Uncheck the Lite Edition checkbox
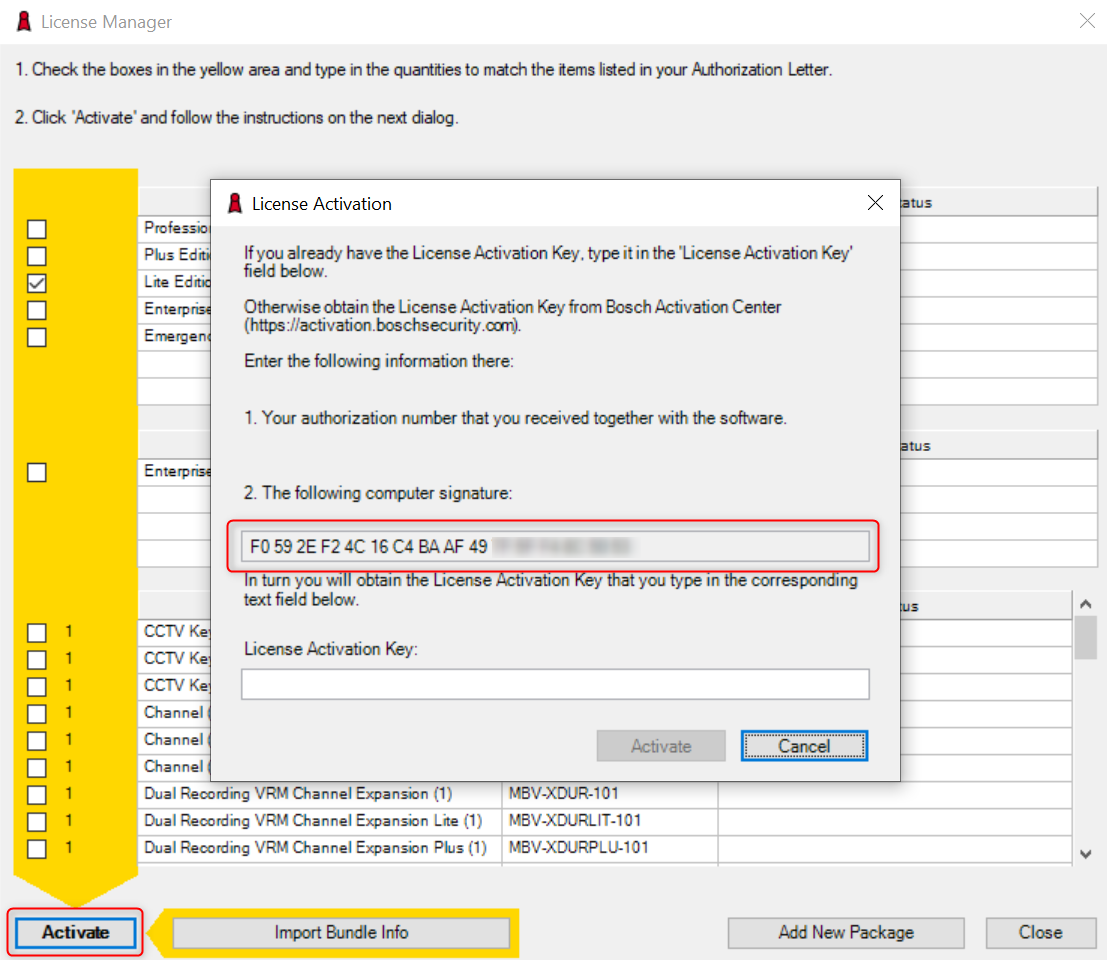 click(37, 284)
